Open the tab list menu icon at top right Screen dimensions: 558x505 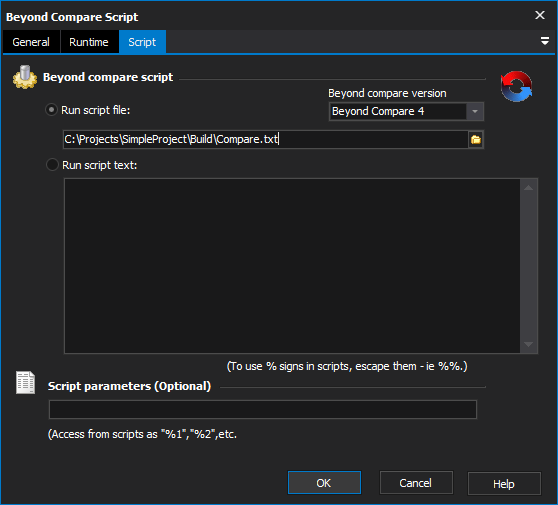coord(544,41)
